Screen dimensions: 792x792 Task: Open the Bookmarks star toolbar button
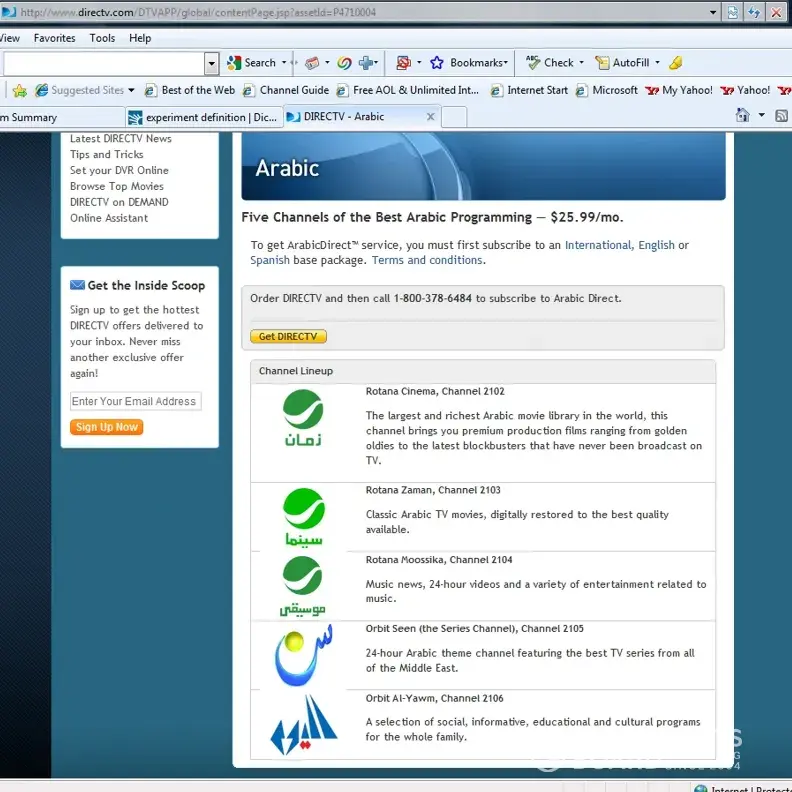coord(468,63)
